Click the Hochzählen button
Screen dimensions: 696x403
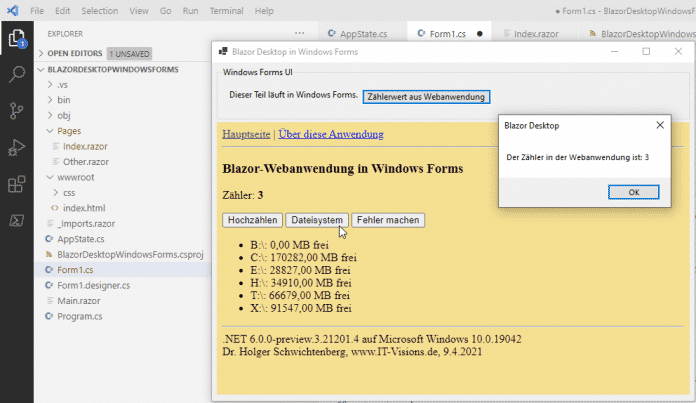click(253, 220)
